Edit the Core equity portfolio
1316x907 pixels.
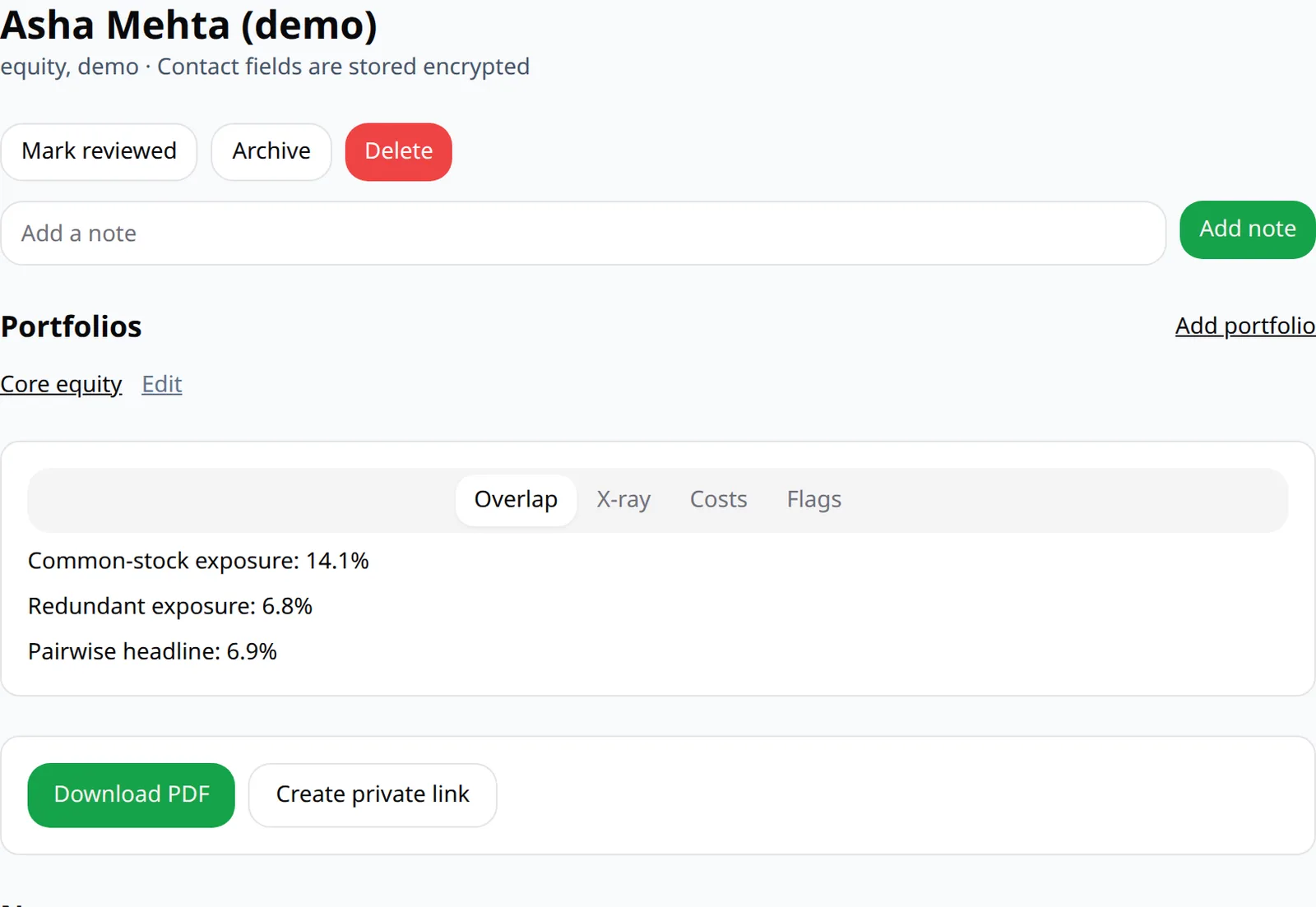162,384
